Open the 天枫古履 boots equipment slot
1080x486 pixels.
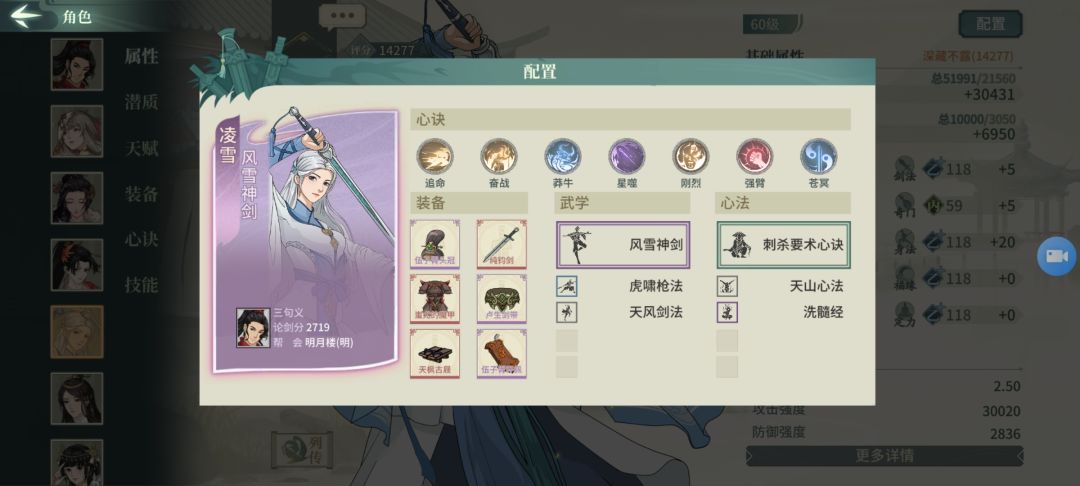tap(435, 353)
